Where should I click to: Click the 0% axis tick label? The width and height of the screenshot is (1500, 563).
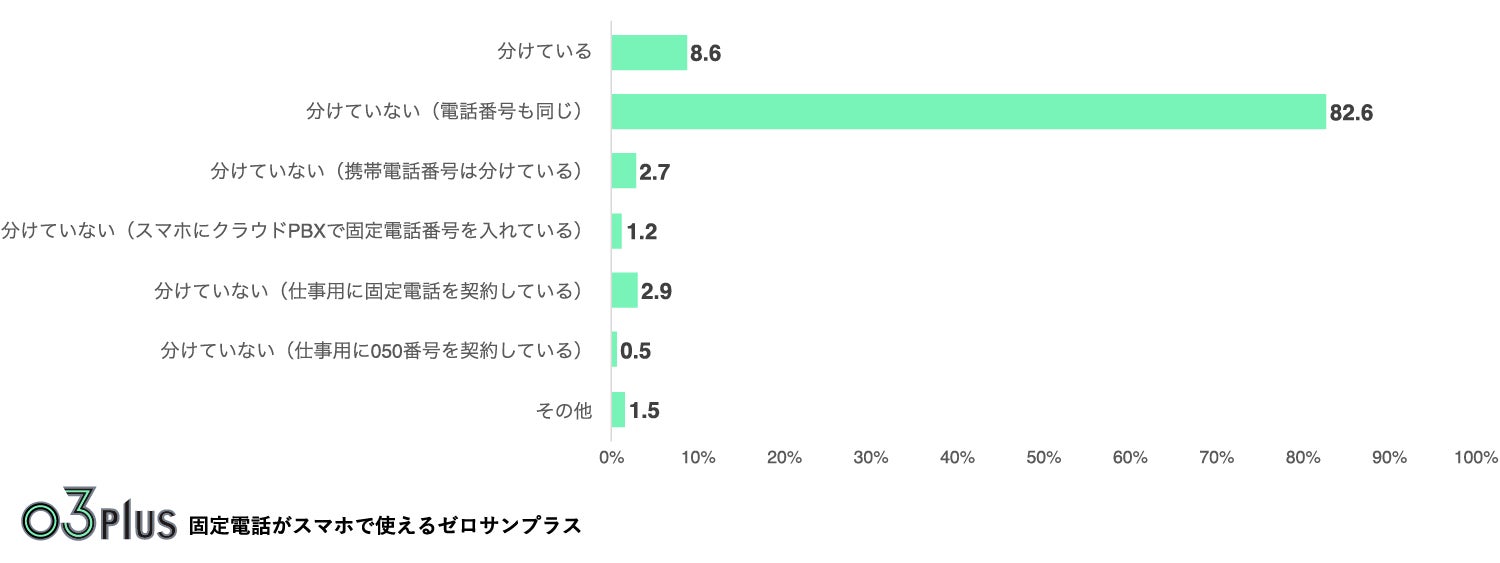[x=611, y=457]
